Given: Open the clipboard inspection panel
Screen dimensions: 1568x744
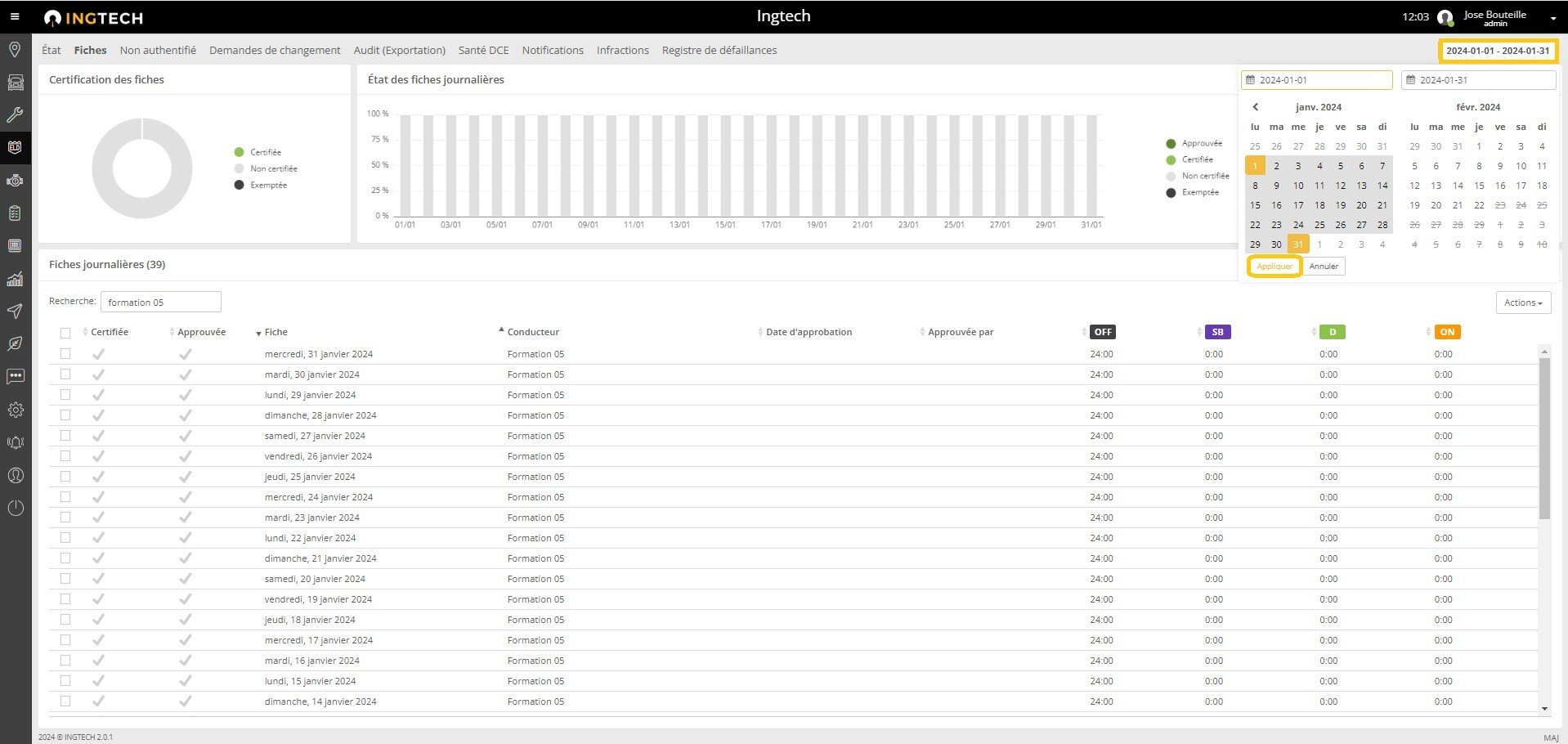Looking at the screenshot, I should pyautogui.click(x=15, y=213).
